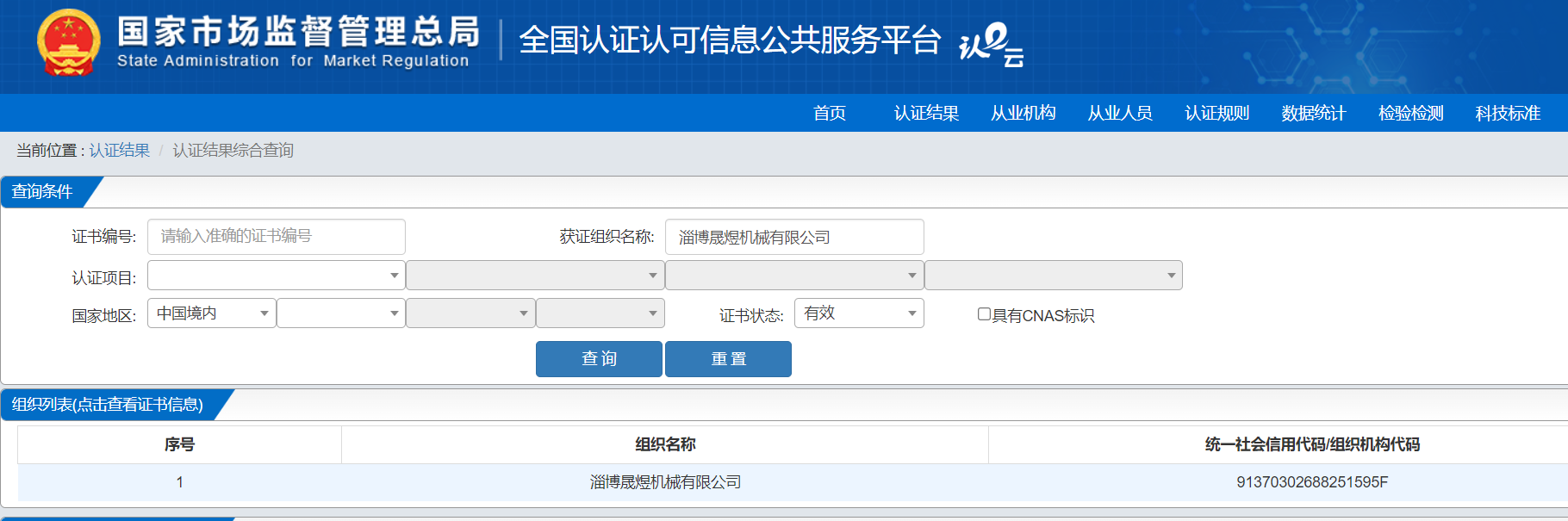Click the 认证结果 breadcrumb link

[120, 150]
